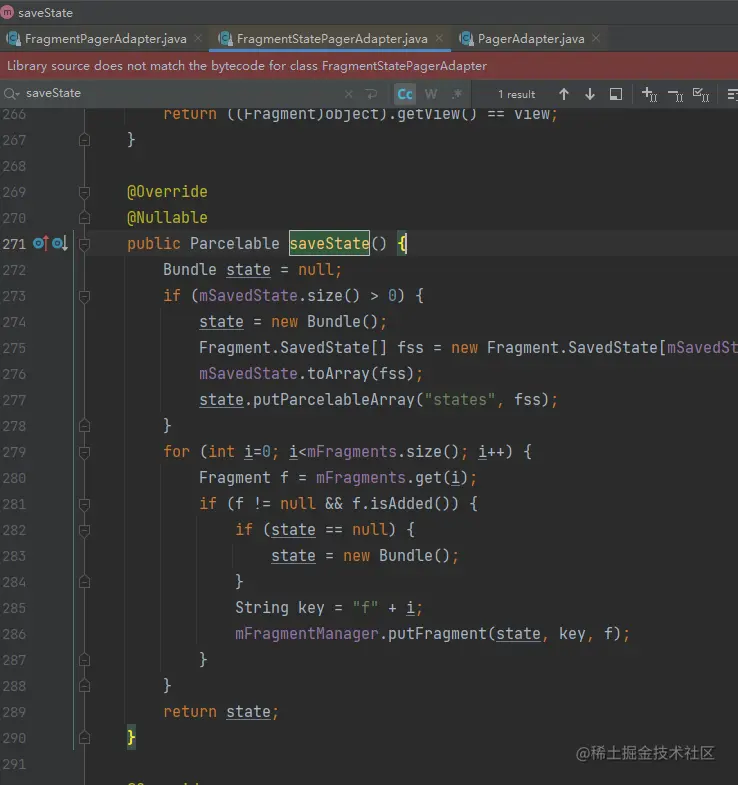Viewport: 738px width, 785px height.
Task: Close the FragmentPagerAdapter.java tab
Action: pos(198,39)
